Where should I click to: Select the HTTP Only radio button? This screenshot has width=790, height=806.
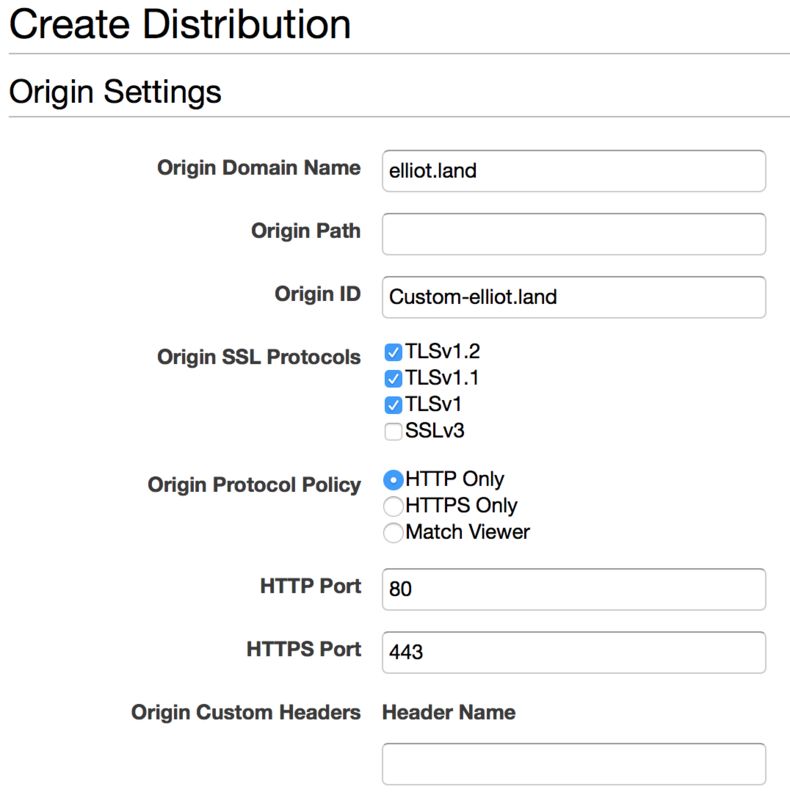pyautogui.click(x=393, y=480)
